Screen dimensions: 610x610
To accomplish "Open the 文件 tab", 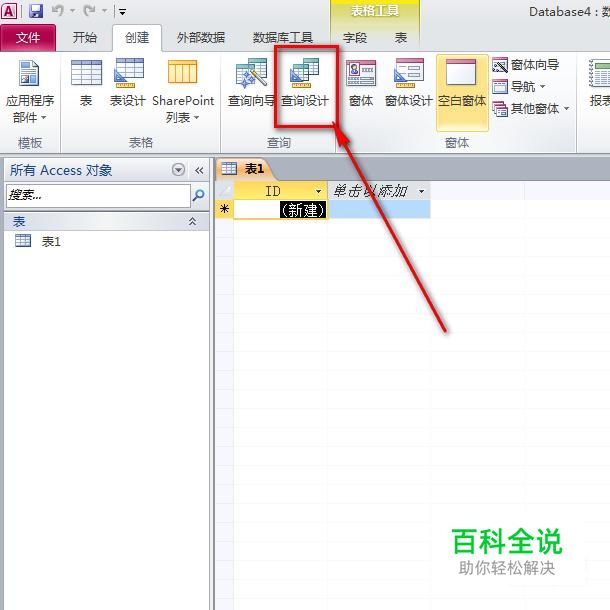I will 28,38.
